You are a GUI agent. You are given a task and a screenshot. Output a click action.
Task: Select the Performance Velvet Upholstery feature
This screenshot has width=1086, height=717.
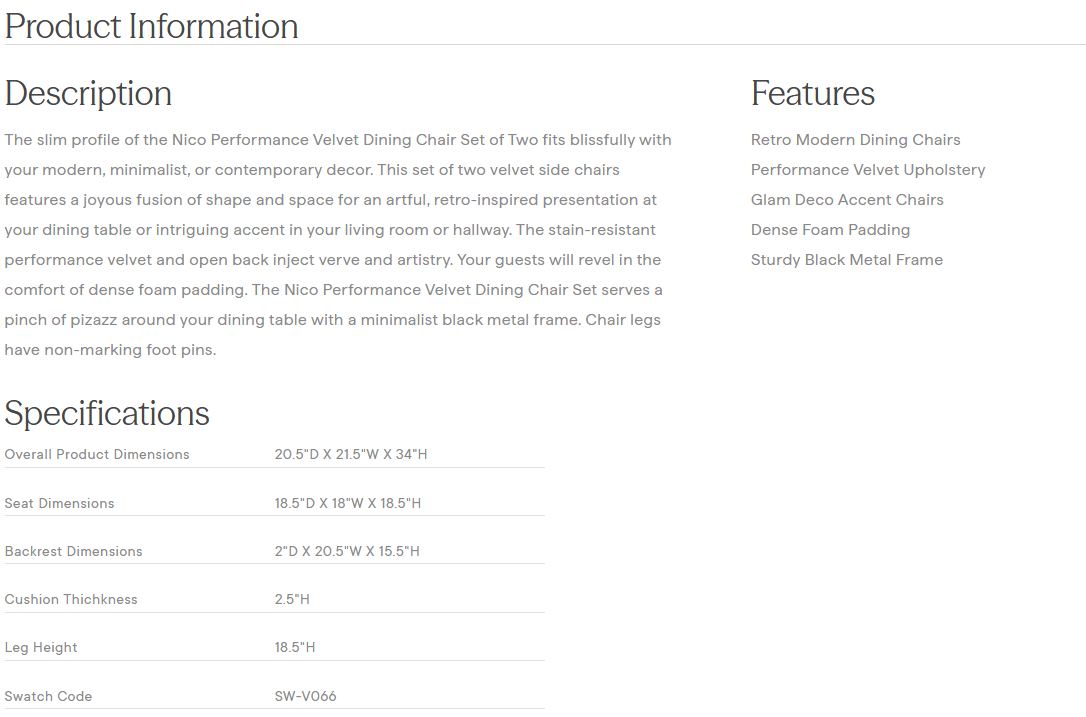point(867,170)
